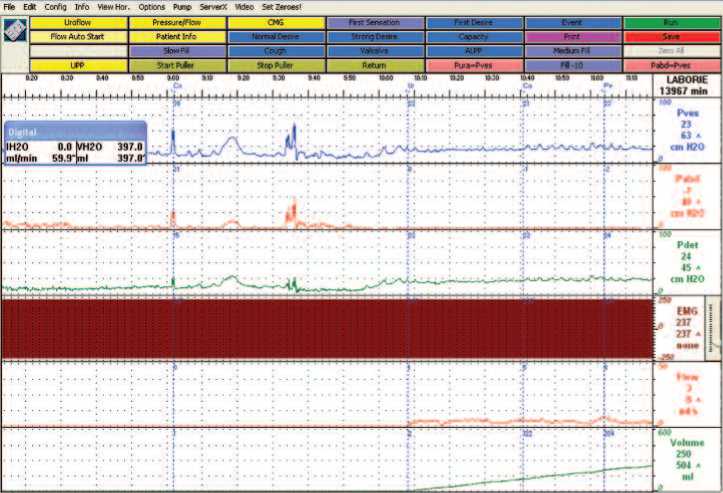Select the Pves channel label
The height and width of the screenshot is (493, 723).
tap(687, 113)
